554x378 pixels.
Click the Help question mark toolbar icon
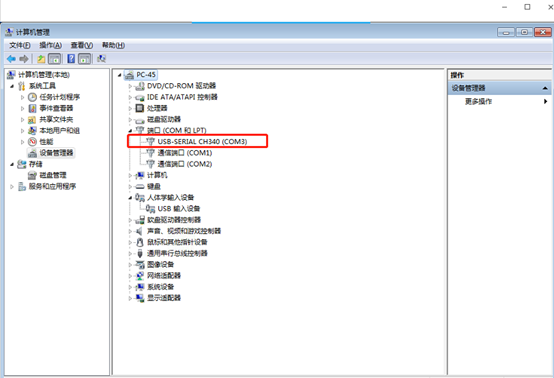click(71, 59)
